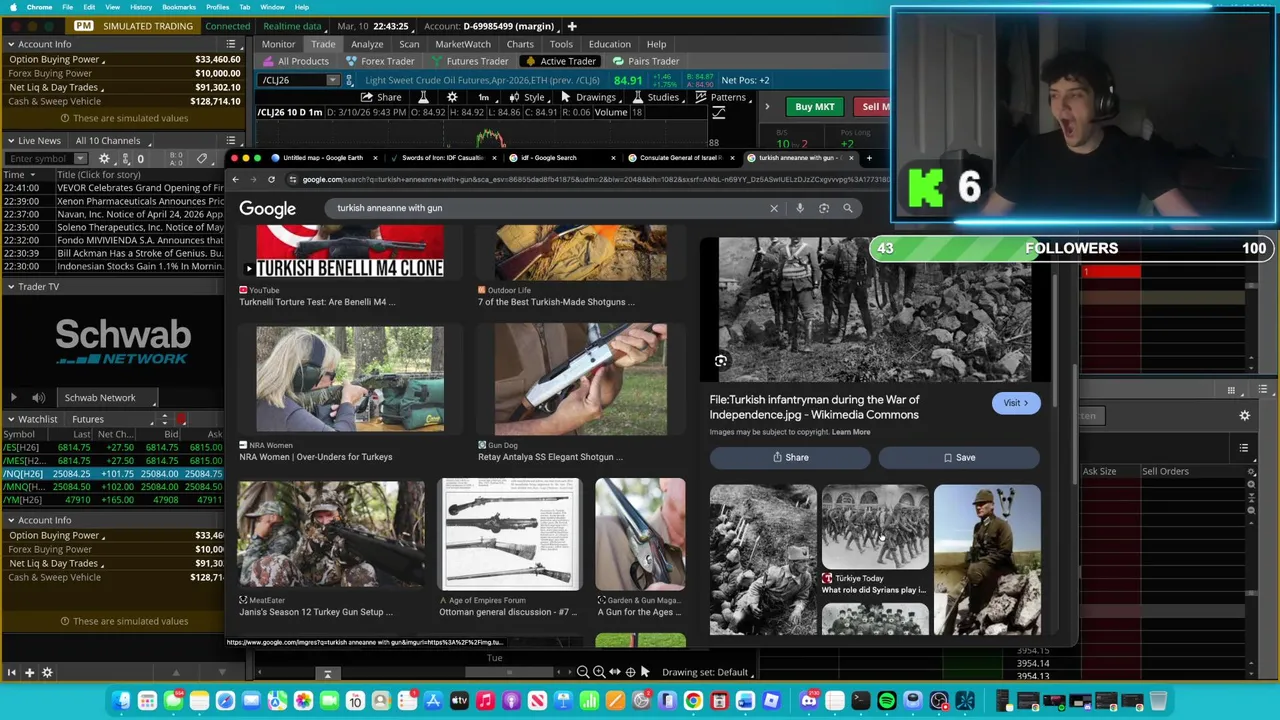This screenshot has width=1280, height=720.
Task: Zoom in the chart with the plus magnifier
Action: coord(598,672)
